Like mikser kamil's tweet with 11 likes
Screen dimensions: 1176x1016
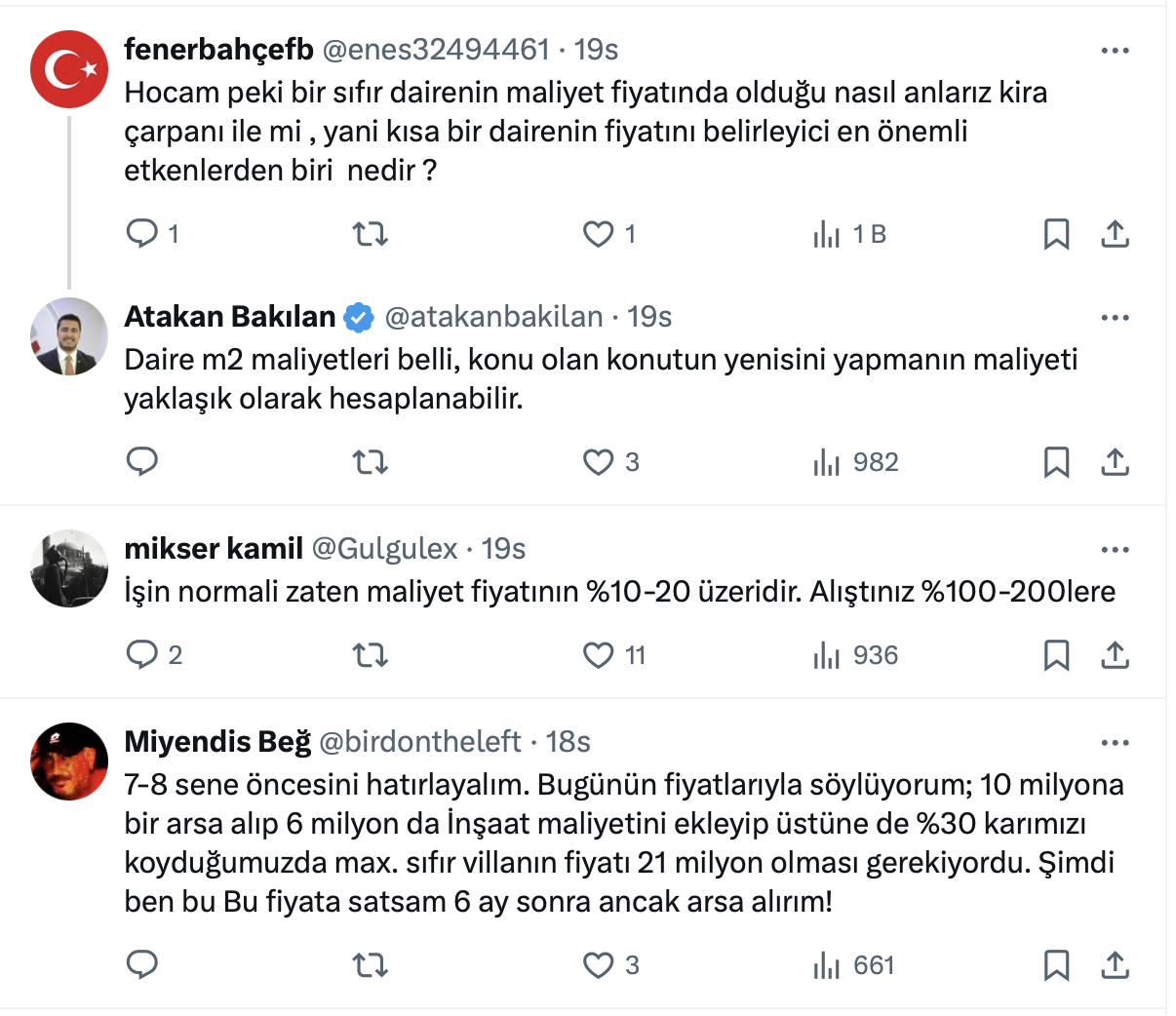pos(598,655)
